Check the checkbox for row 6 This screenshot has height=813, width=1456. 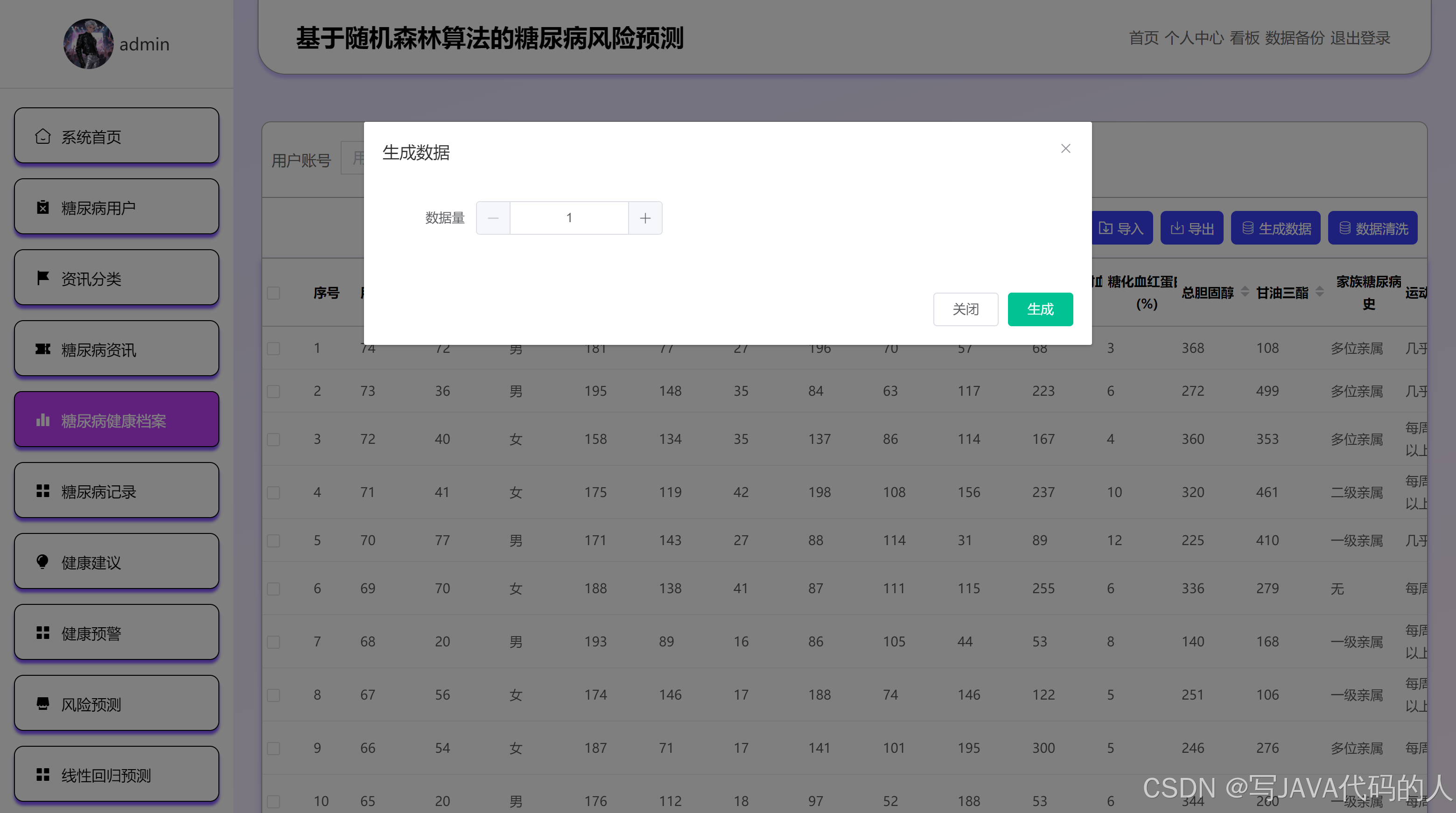pyautogui.click(x=273, y=589)
